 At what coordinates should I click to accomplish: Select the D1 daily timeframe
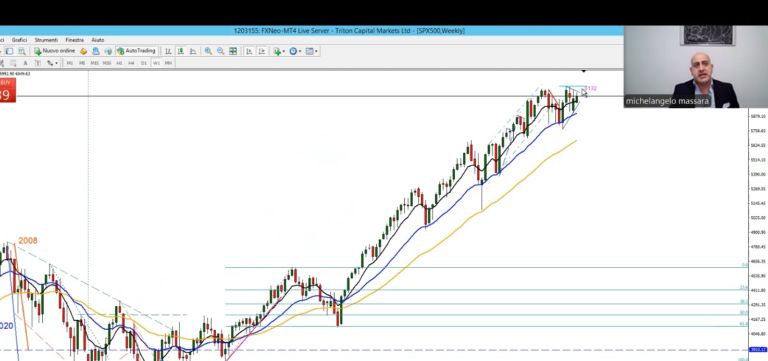[144, 63]
